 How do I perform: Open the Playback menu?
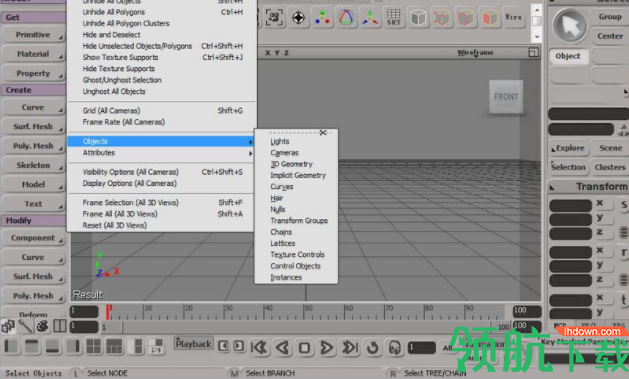coord(193,344)
